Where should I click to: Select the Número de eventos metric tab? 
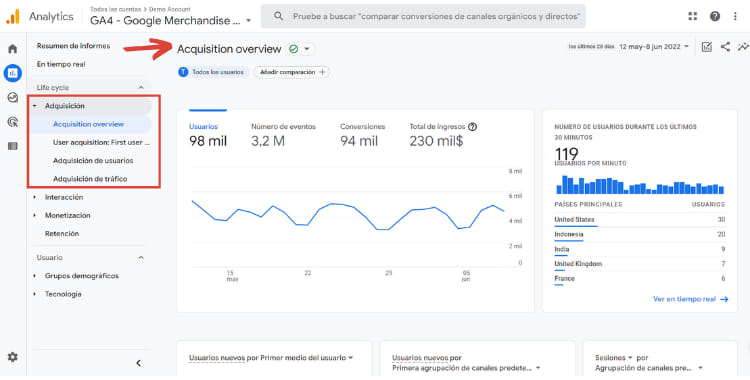[x=283, y=134]
